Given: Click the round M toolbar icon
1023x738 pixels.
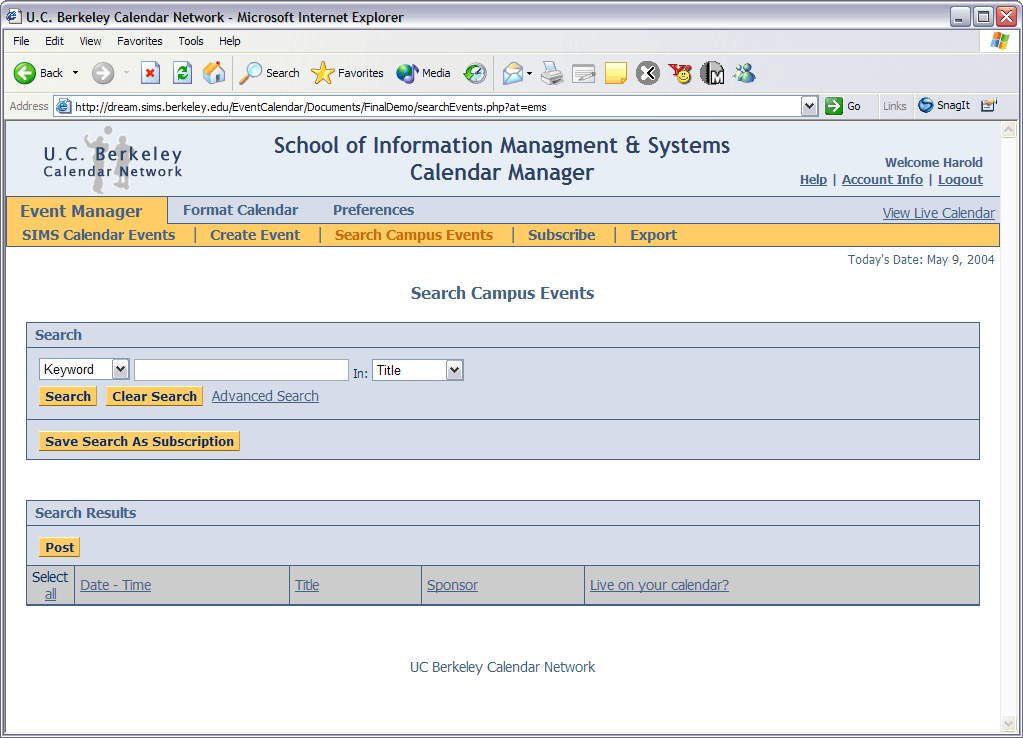Looking at the screenshot, I should (712, 73).
